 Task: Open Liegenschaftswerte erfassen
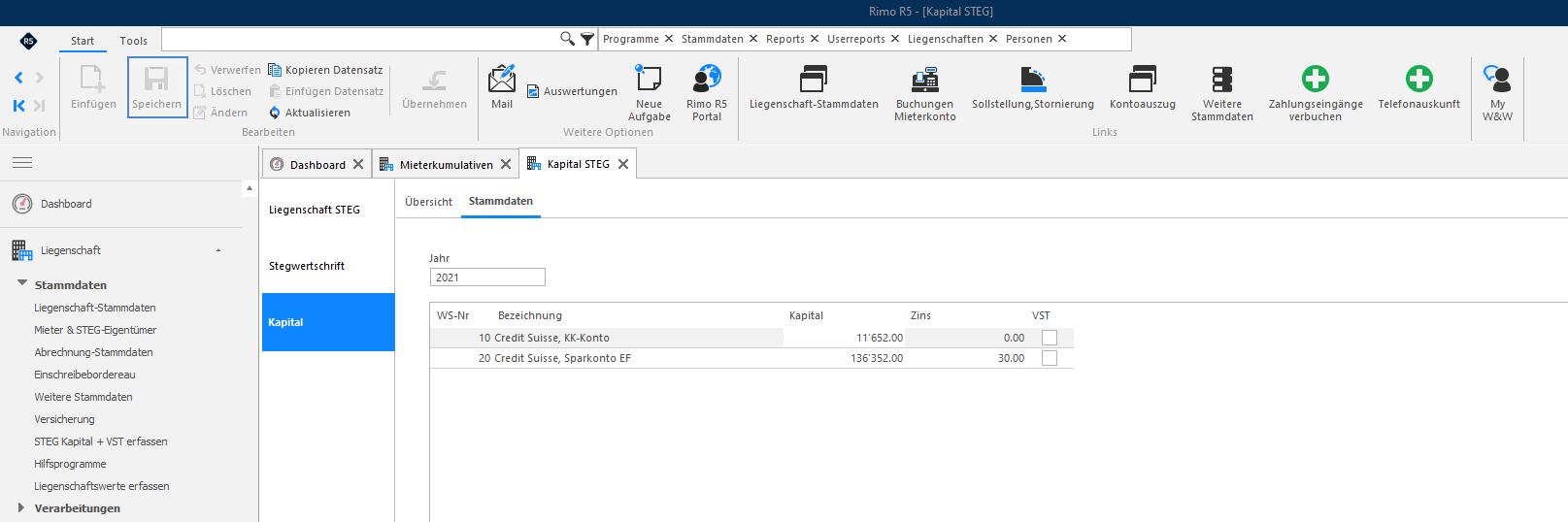click(102, 486)
